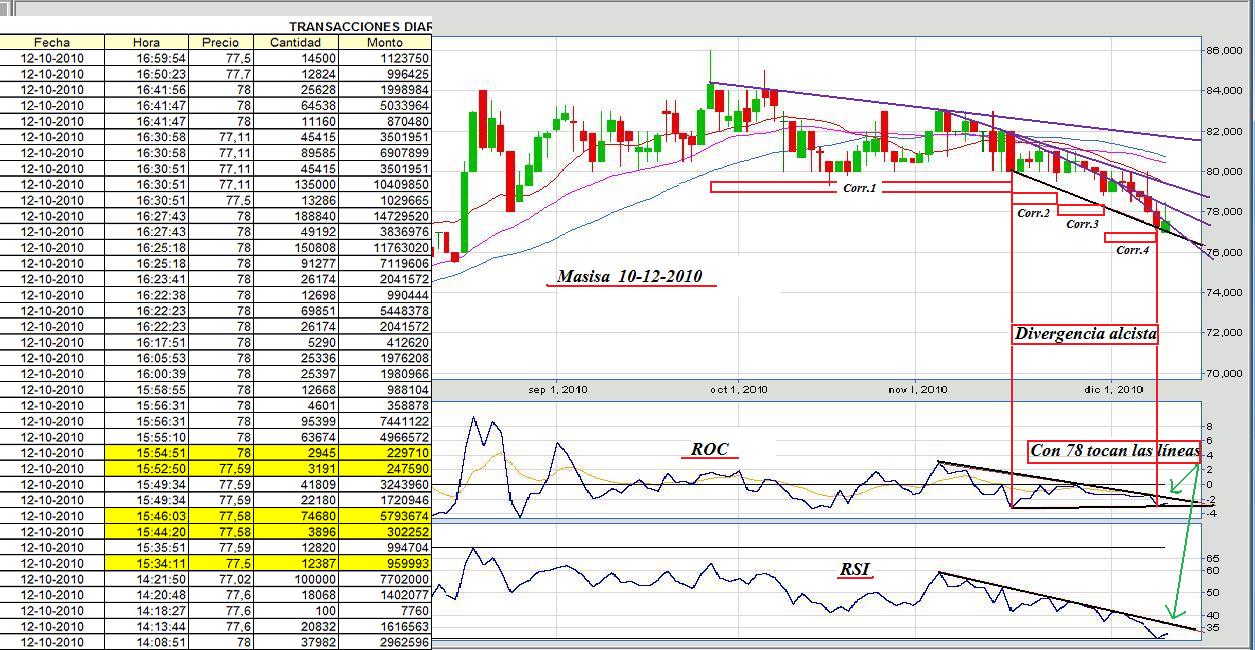The width and height of the screenshot is (1255, 650).
Task: Select the time cell 16:17:51
Action: (x=146, y=343)
